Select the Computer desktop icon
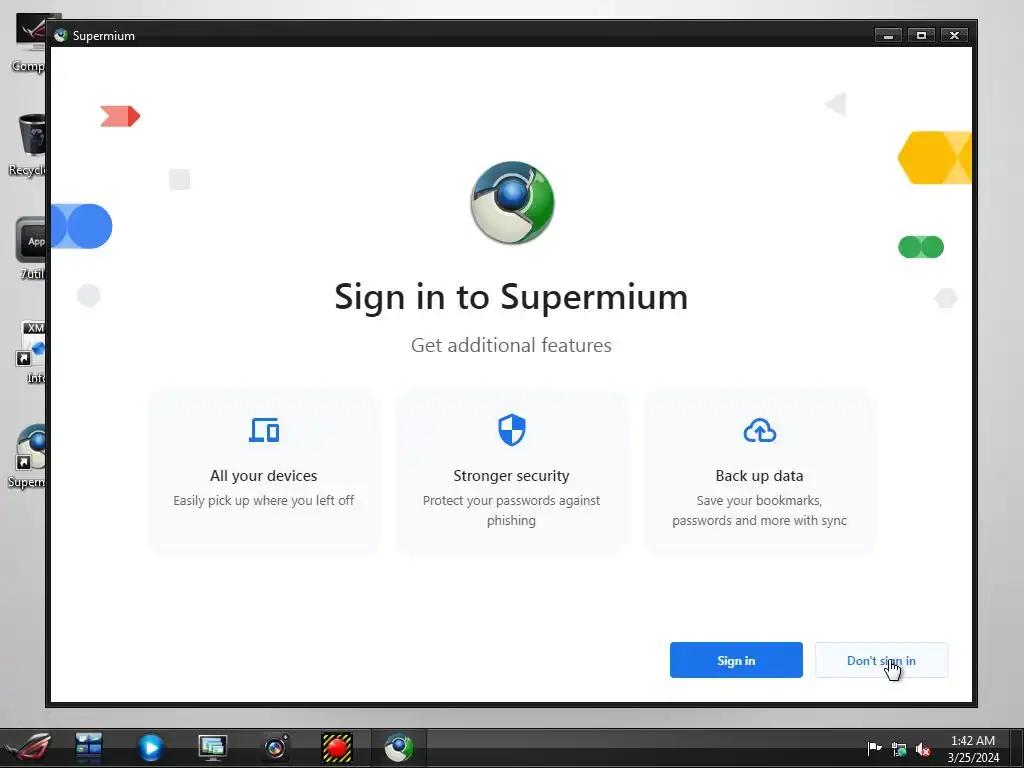Screen dimensions: 1024x768 (x=29, y=42)
